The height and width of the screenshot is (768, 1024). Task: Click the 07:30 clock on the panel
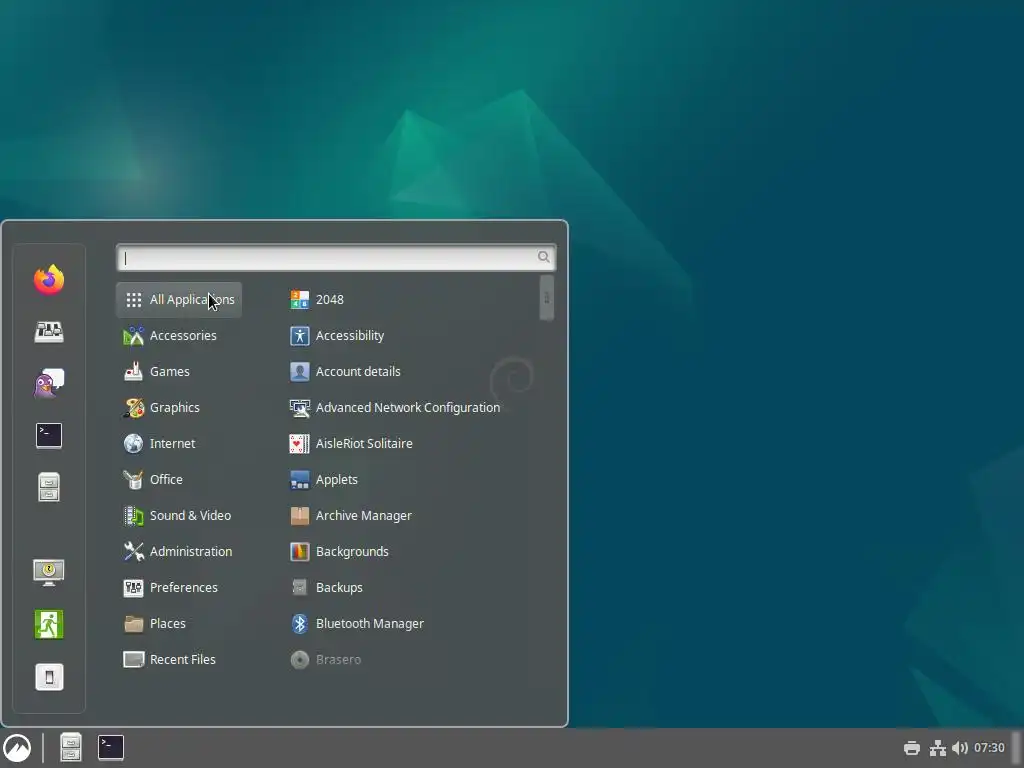[x=989, y=748]
